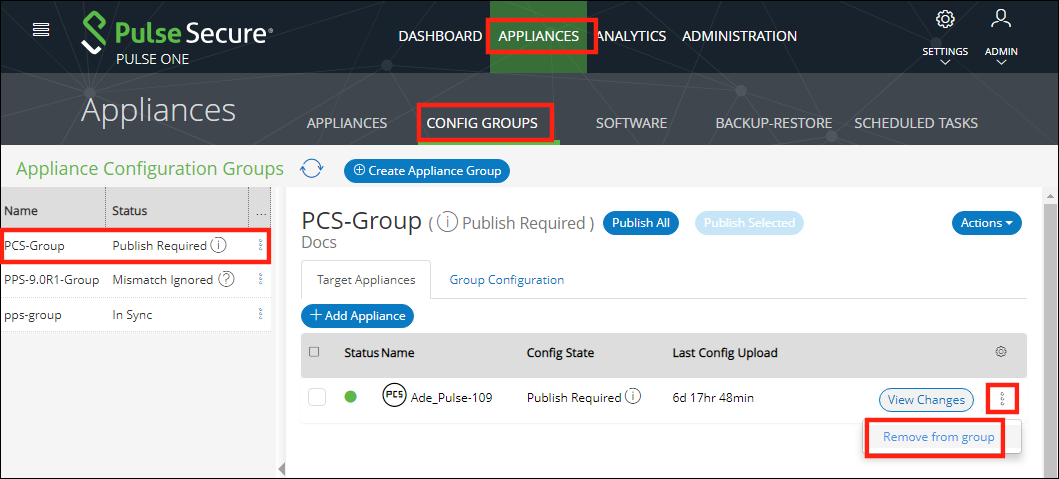
Task: Click the Status column header in group list
Action: 130,211
